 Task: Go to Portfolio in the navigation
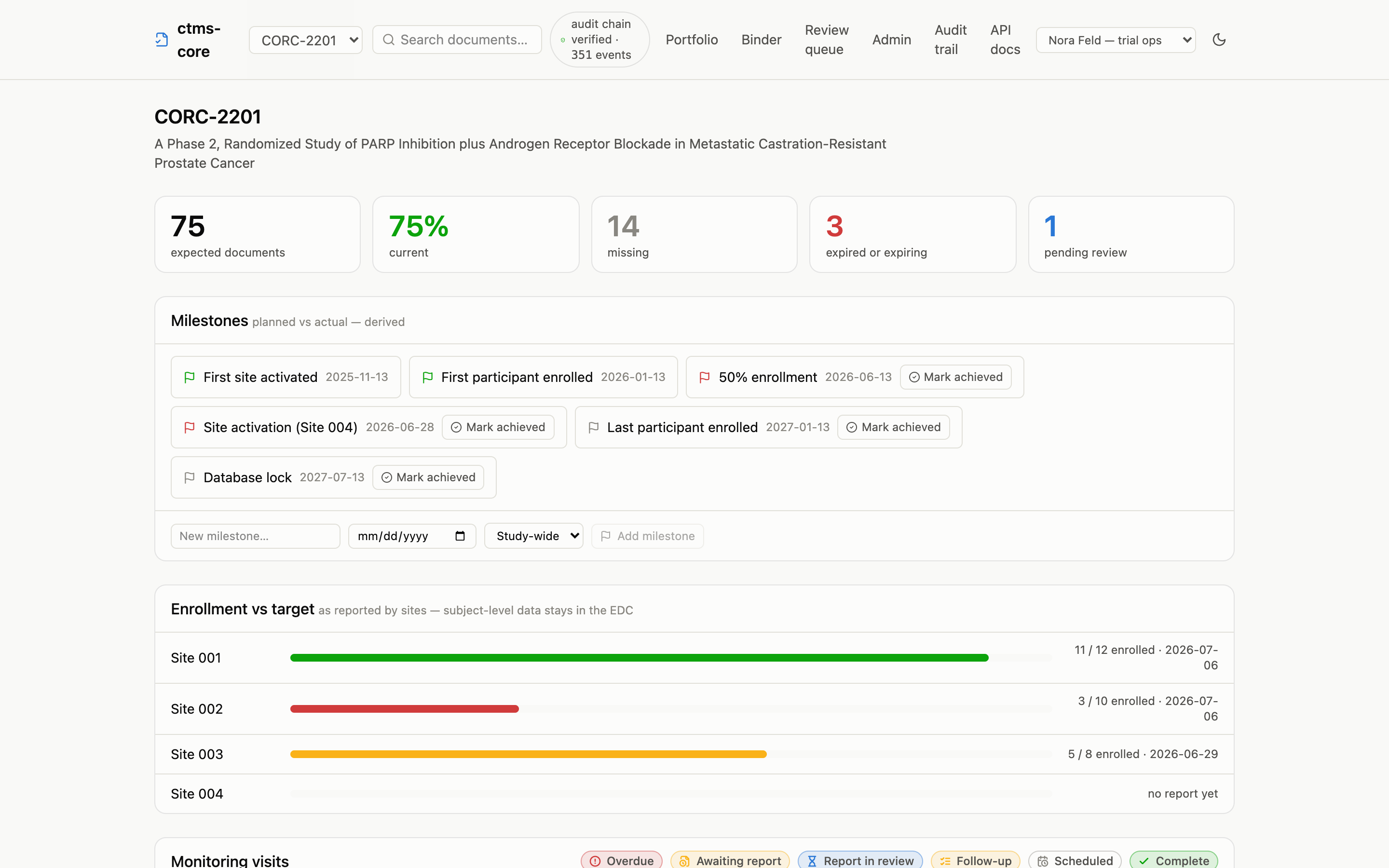point(692,40)
